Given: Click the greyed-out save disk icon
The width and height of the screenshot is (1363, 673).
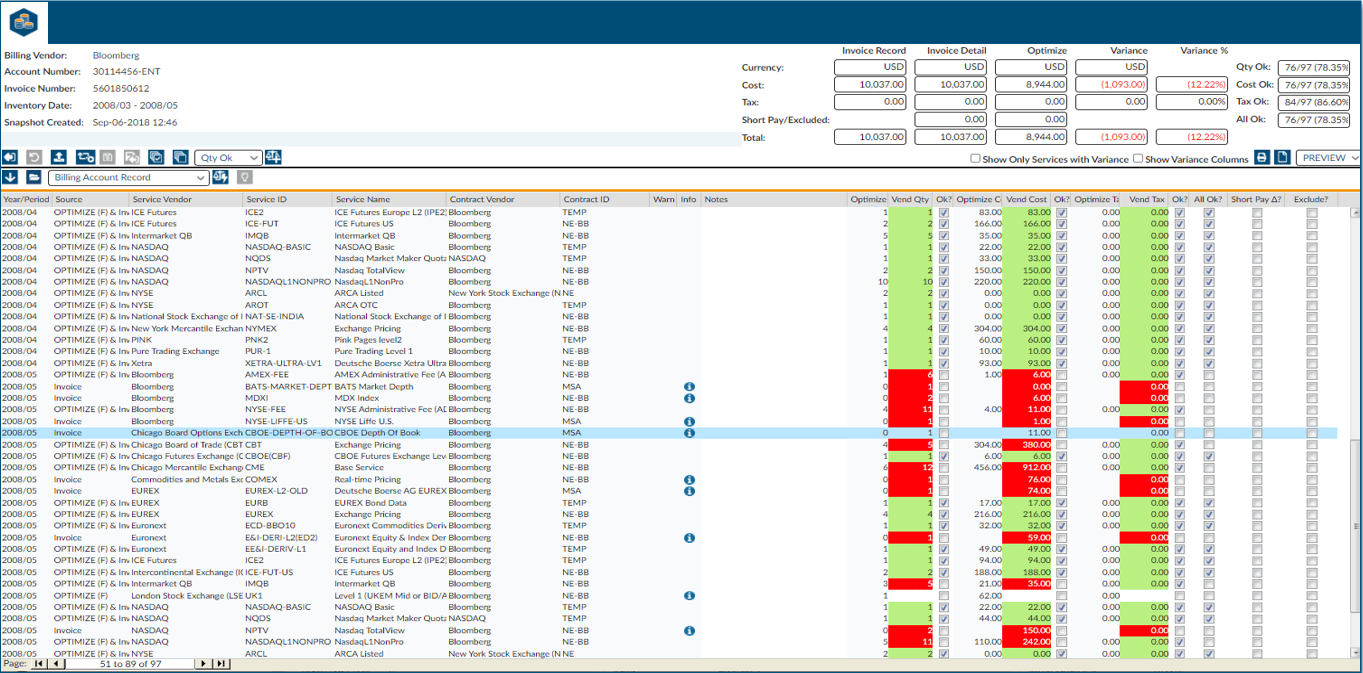Looking at the screenshot, I should point(108,157).
